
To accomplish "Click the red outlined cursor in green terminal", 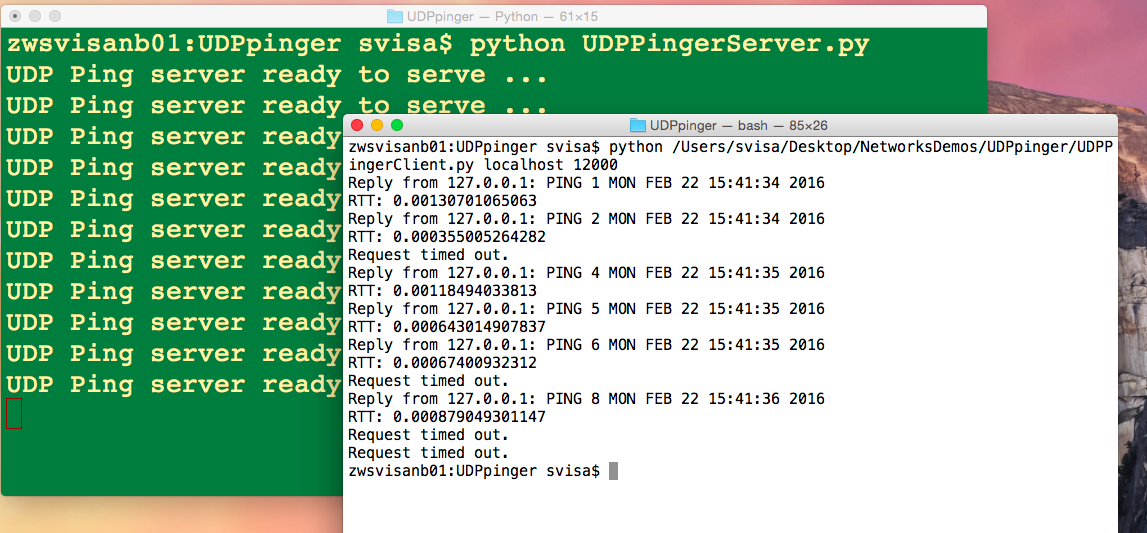I will coord(14,413).
